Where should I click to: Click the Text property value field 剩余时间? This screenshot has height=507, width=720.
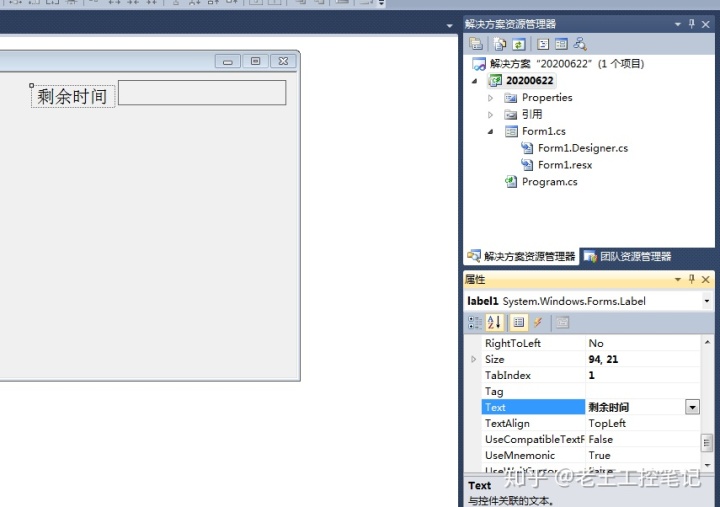(x=635, y=407)
